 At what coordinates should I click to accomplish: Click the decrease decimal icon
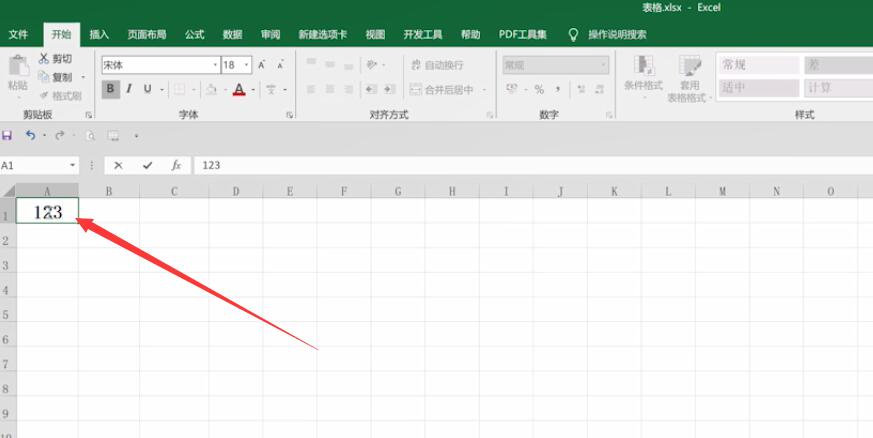[x=600, y=89]
